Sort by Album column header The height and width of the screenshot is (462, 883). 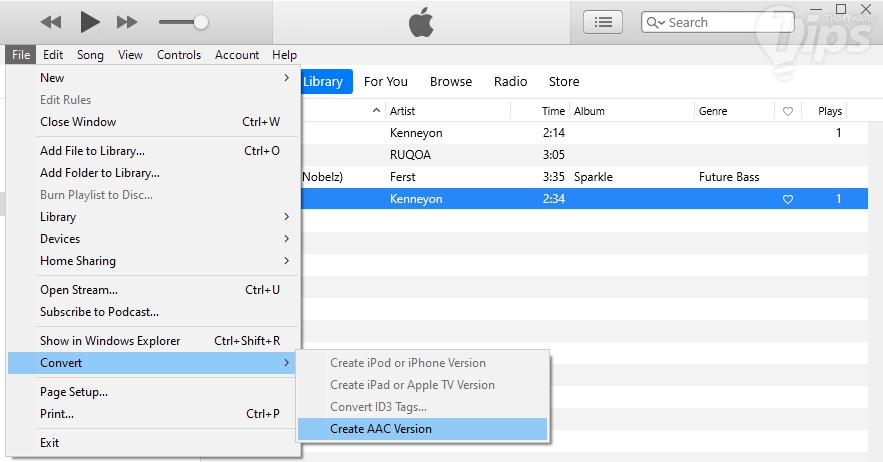(x=632, y=111)
